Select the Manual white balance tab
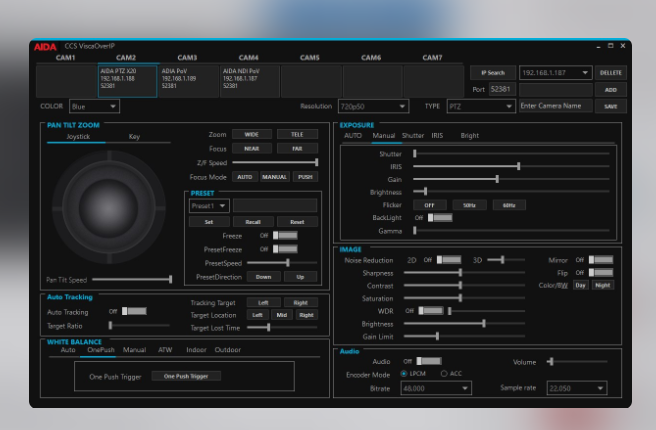 pos(134,350)
